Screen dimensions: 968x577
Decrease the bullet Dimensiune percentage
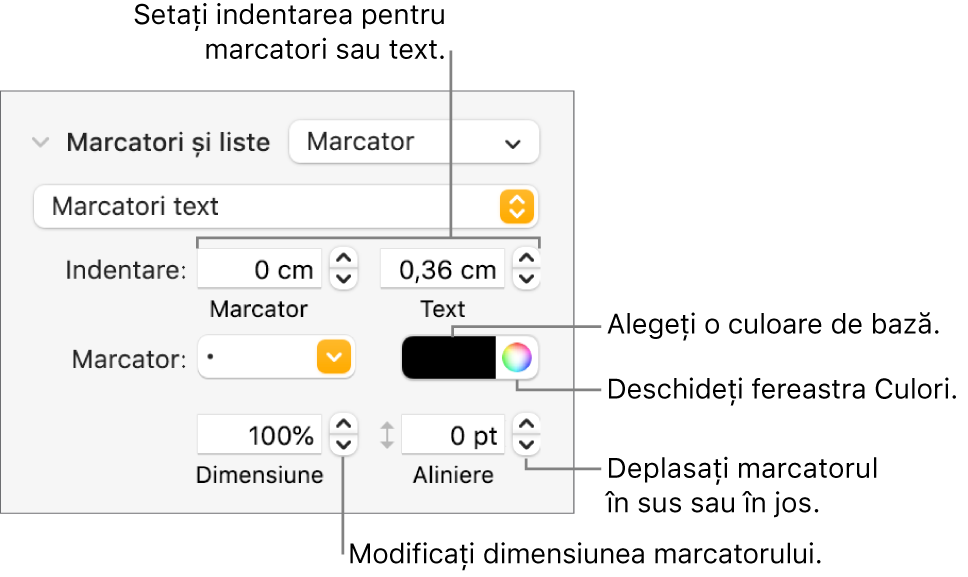[x=343, y=443]
